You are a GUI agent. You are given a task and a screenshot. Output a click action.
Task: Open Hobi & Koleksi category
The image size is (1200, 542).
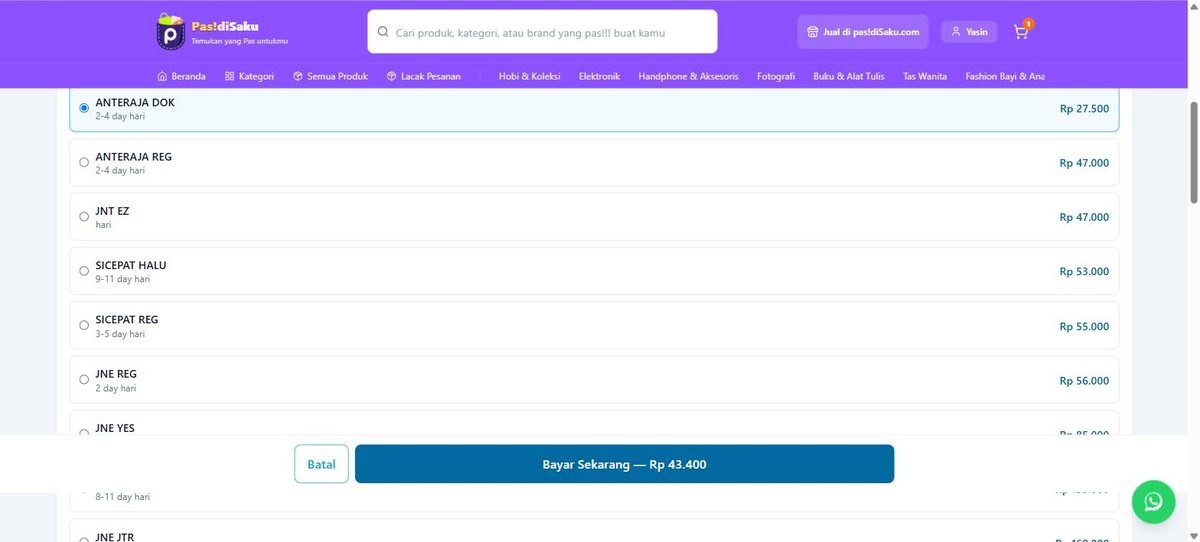click(529, 76)
